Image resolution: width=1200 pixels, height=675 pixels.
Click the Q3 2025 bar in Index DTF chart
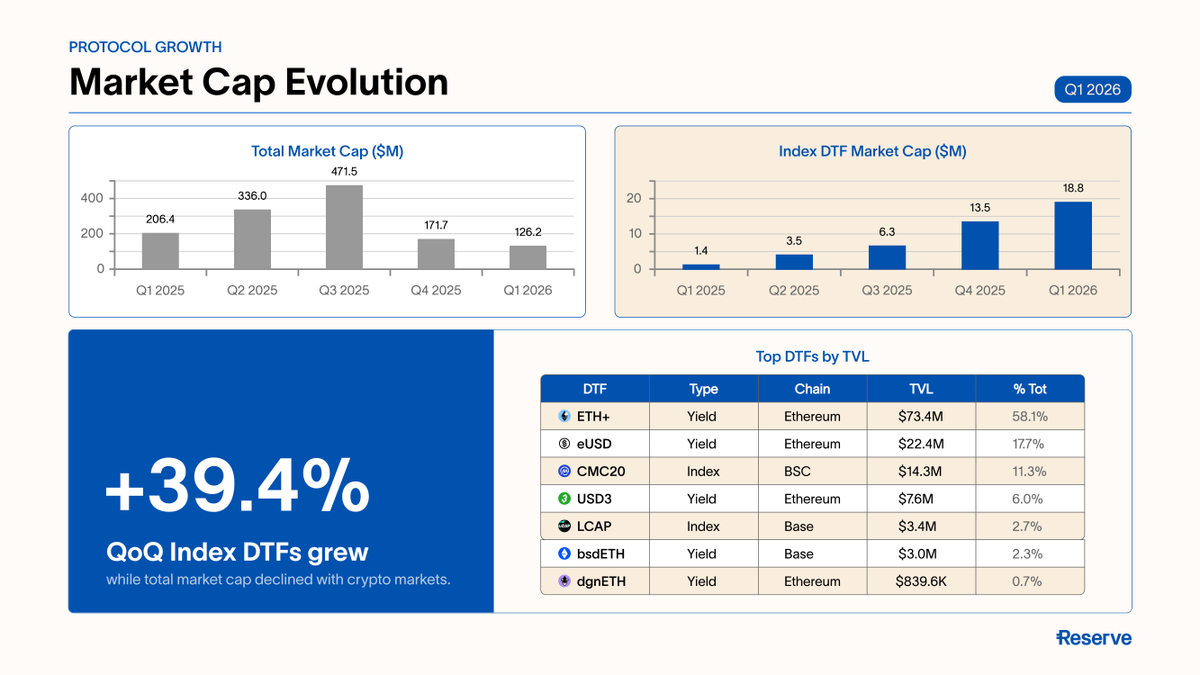coord(887,258)
